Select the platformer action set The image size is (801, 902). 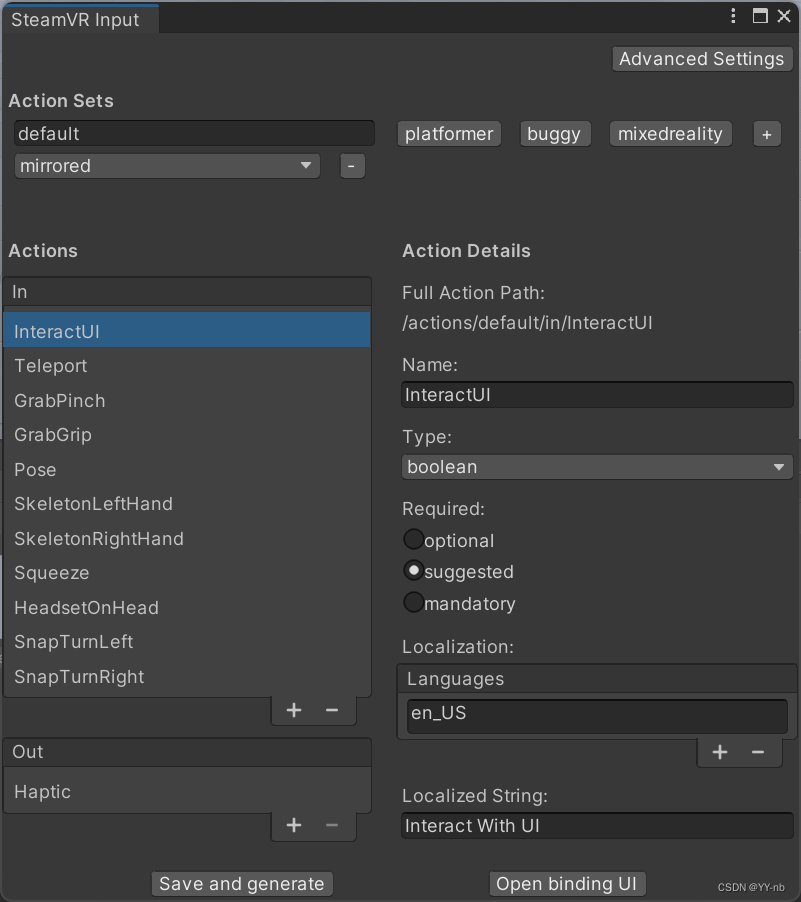[449, 134]
